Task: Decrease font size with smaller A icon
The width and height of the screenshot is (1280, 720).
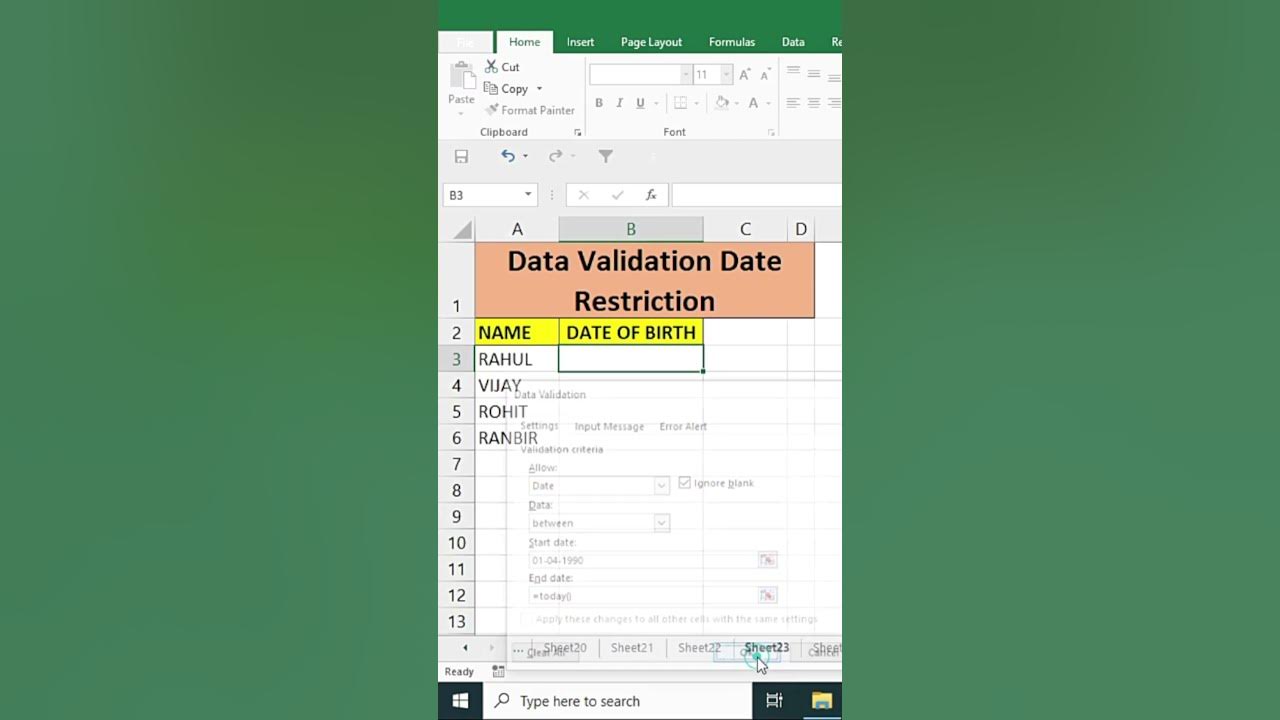Action: (765, 75)
